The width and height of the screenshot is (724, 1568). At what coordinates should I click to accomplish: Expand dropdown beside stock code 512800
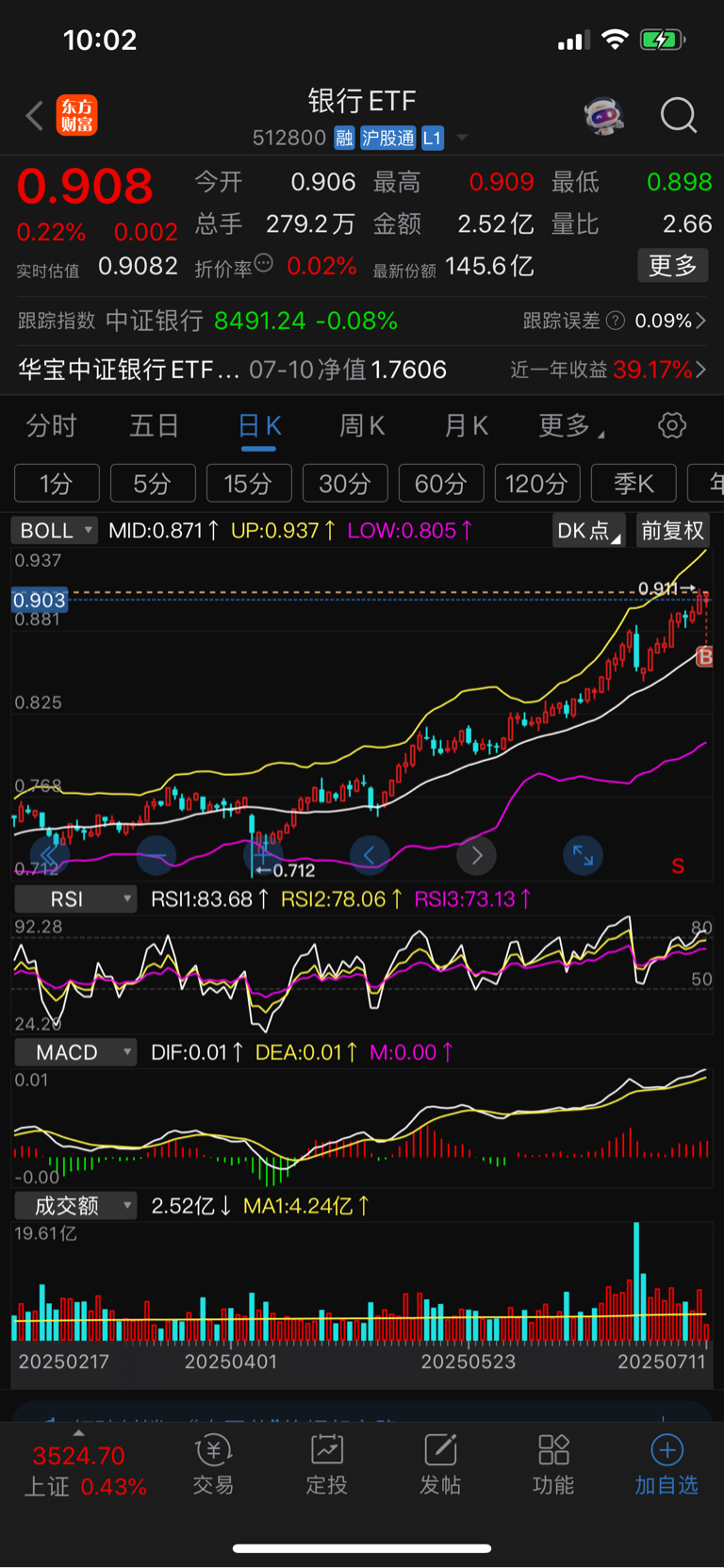coord(462,138)
